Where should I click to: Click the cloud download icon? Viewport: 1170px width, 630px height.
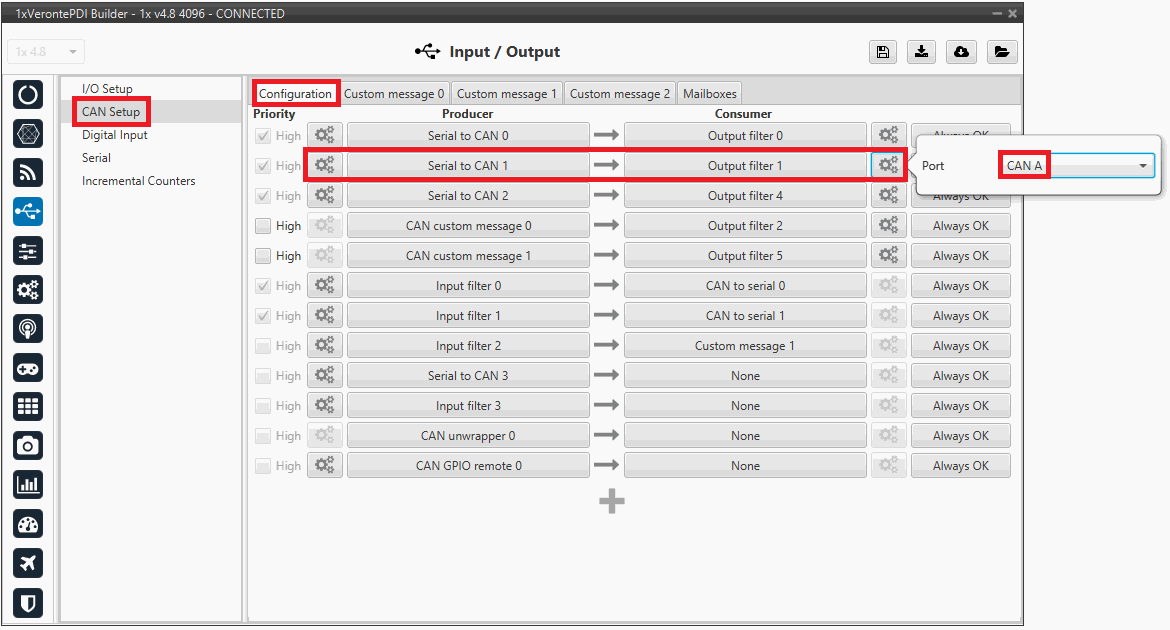click(x=961, y=52)
